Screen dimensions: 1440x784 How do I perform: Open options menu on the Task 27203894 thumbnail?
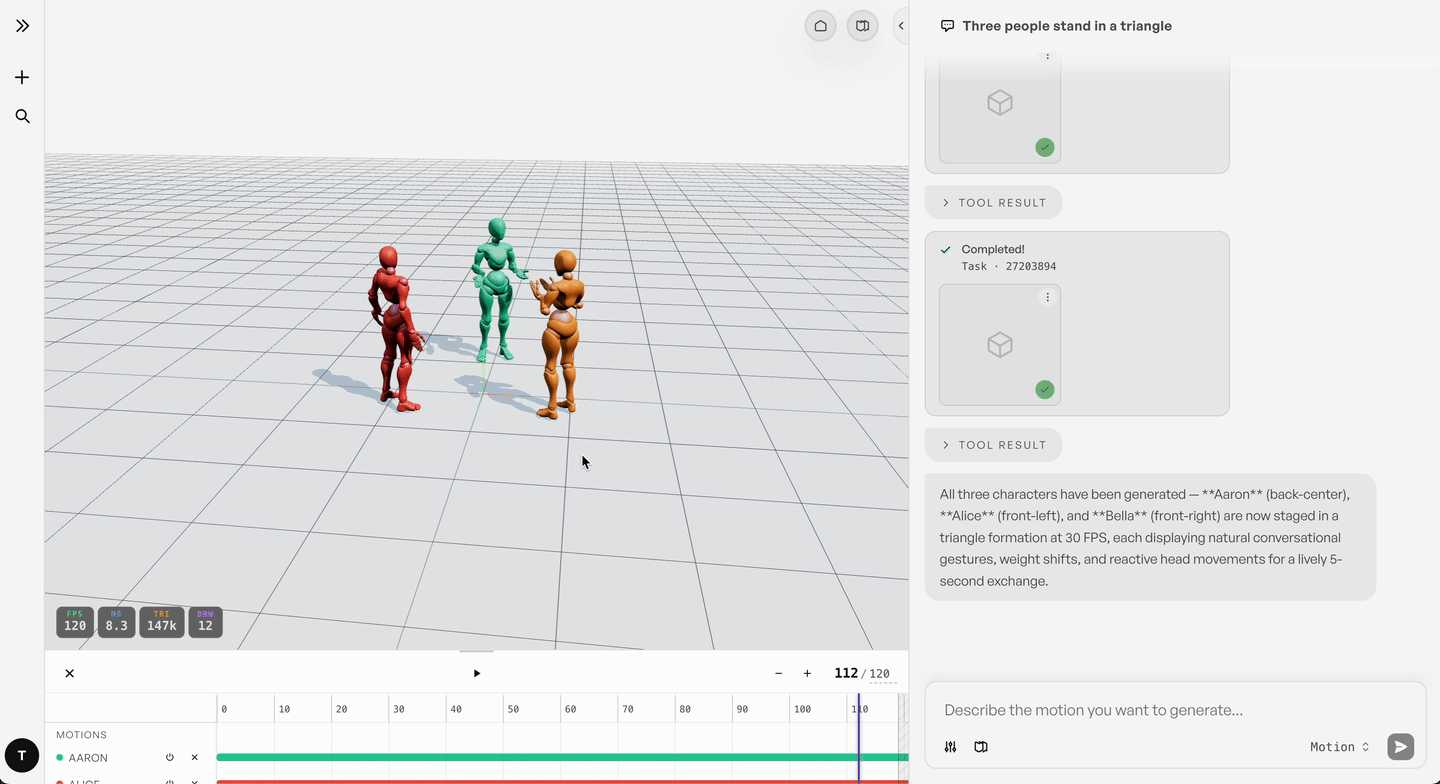click(x=1047, y=297)
